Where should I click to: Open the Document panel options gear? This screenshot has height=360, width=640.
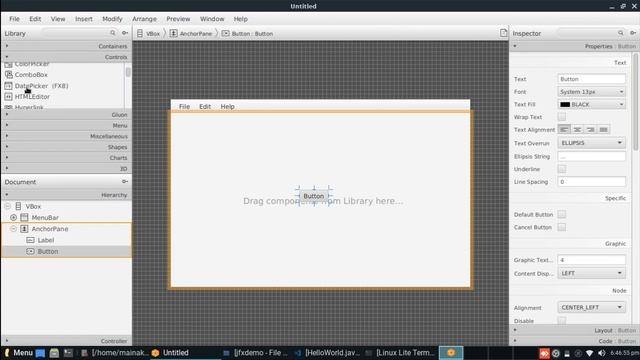point(125,182)
